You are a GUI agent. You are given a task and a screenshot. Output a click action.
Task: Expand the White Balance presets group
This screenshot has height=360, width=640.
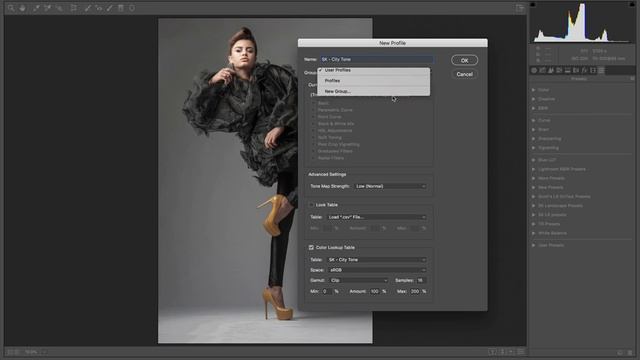pyautogui.click(x=533, y=233)
